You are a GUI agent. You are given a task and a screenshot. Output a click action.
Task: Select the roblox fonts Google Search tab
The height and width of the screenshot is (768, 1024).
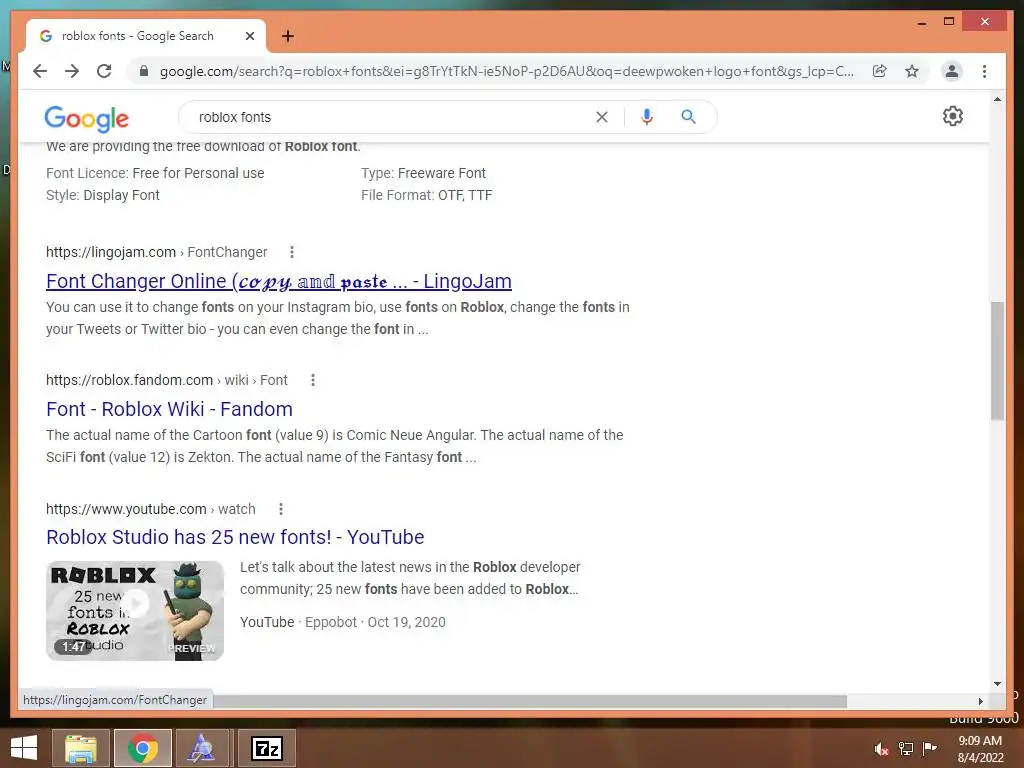(x=146, y=36)
